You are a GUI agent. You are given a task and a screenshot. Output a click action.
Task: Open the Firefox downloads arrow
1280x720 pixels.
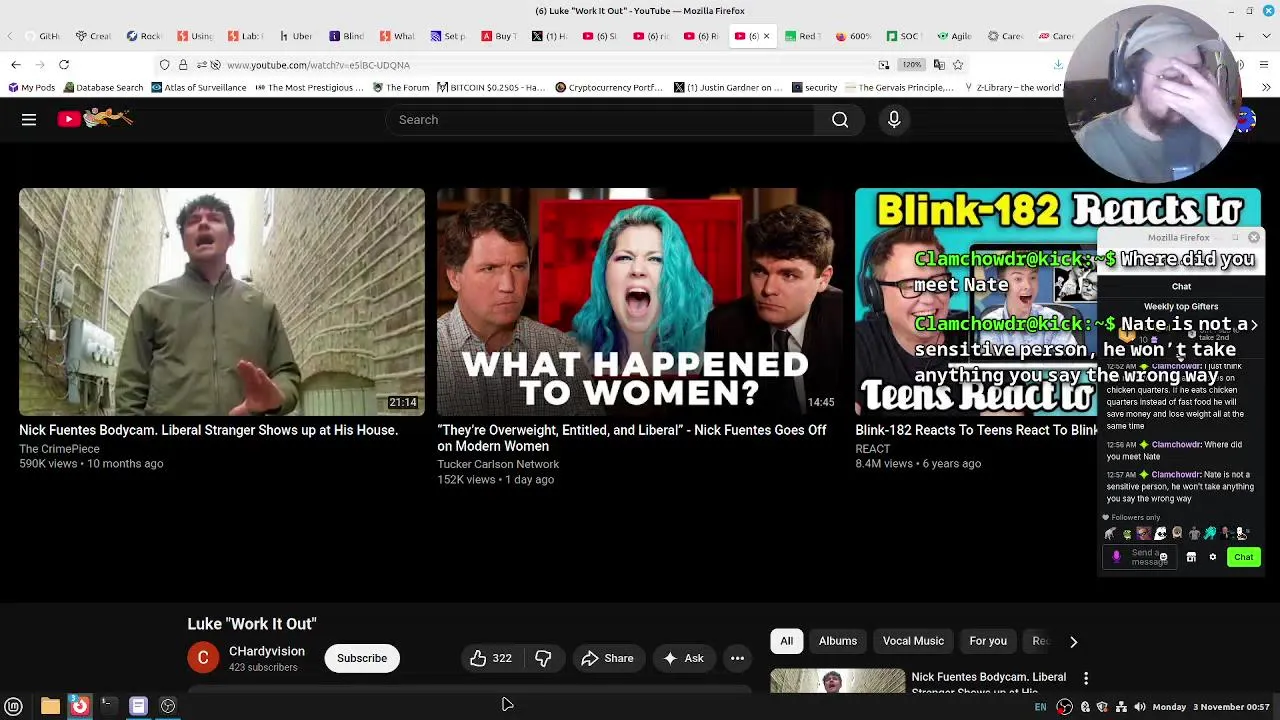(x=1058, y=65)
